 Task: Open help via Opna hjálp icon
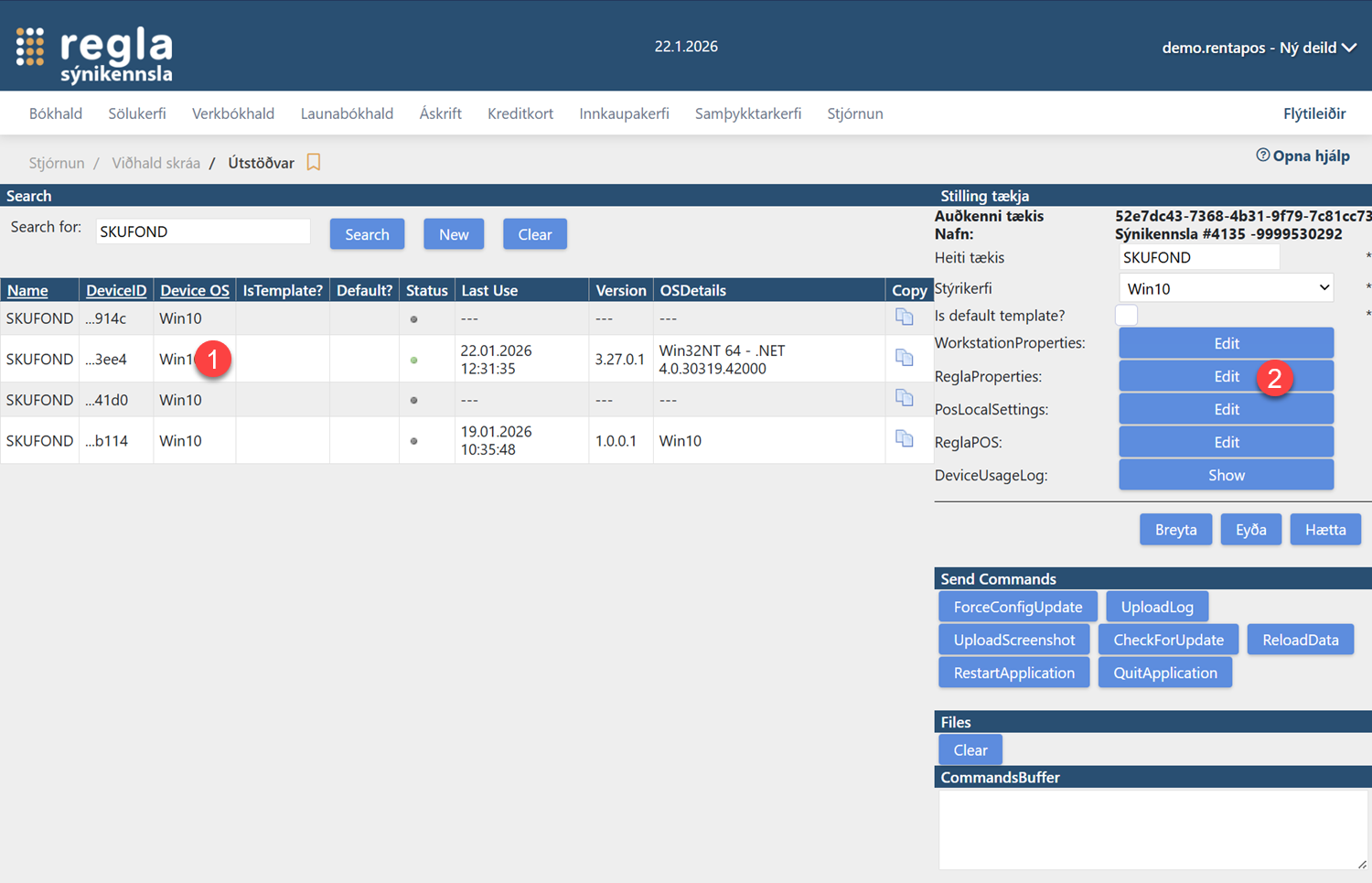1263,156
